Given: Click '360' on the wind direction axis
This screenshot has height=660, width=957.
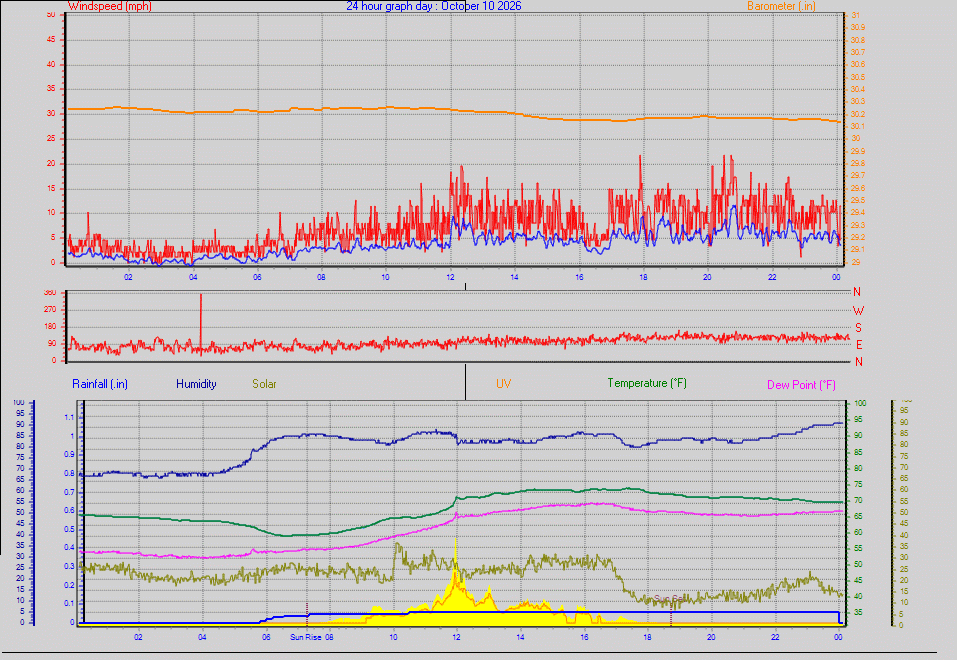Looking at the screenshot, I should tap(50, 293).
